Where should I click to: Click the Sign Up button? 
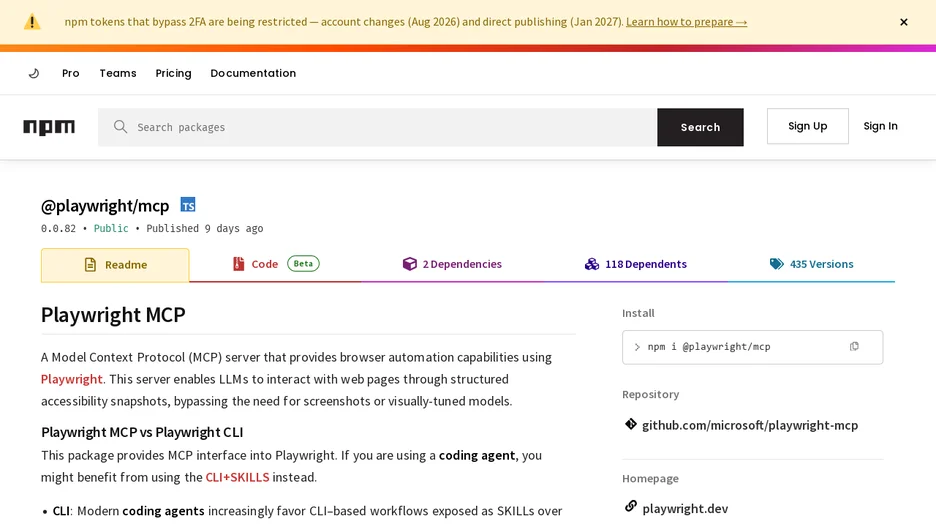(808, 126)
